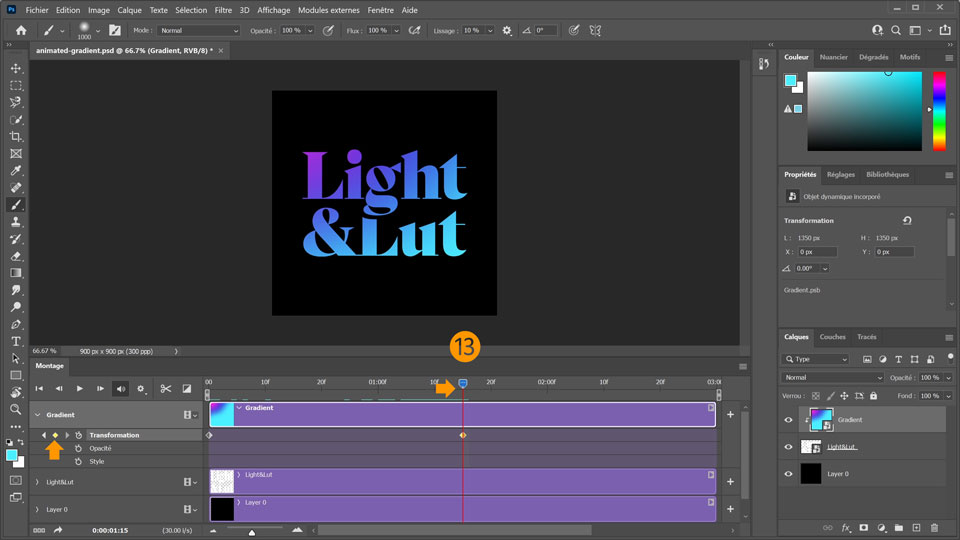The image size is (960, 540).
Task: Open the brush Mode dropdown
Action: (x=199, y=31)
